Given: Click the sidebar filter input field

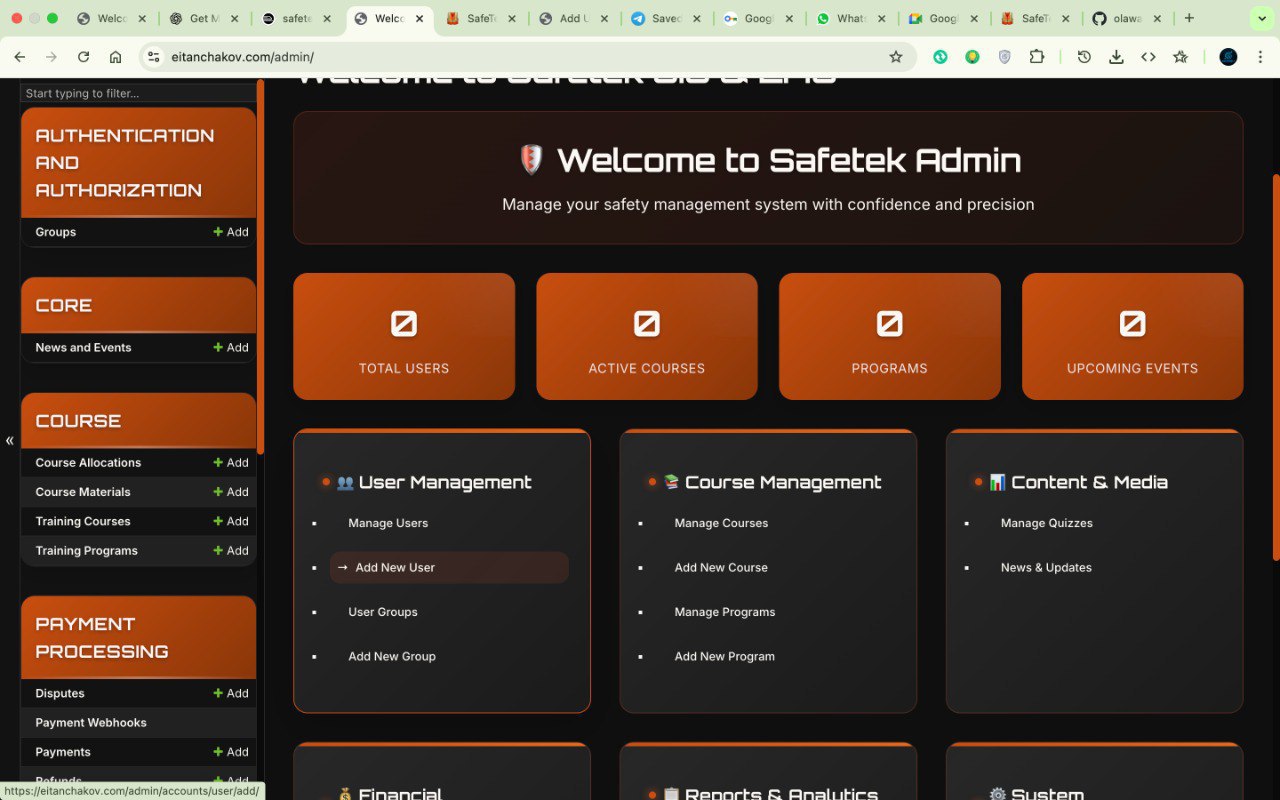Looking at the screenshot, I should coord(138,93).
